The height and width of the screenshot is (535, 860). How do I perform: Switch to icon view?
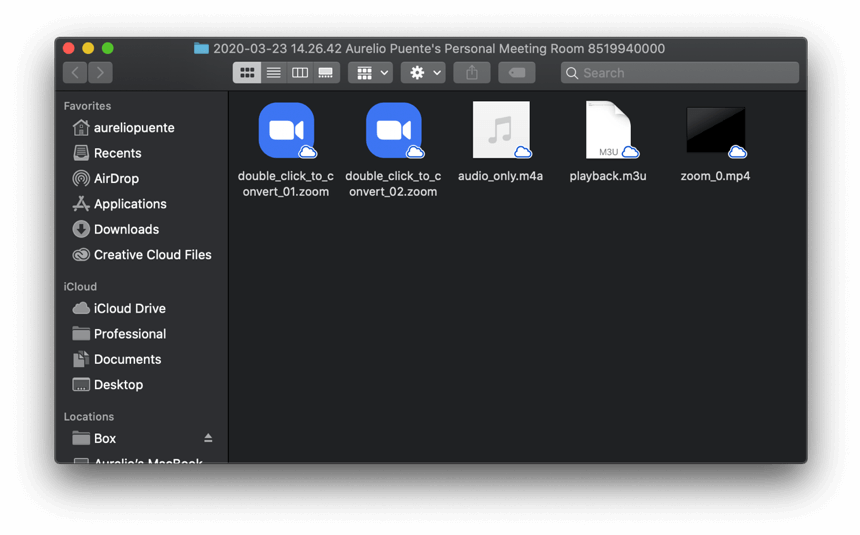247,72
